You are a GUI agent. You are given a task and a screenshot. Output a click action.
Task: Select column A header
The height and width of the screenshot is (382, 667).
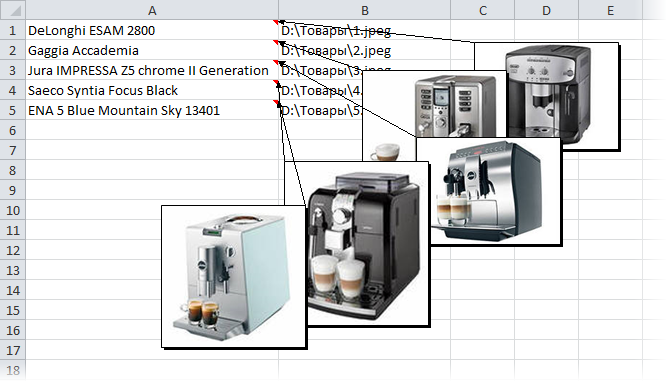152,10
